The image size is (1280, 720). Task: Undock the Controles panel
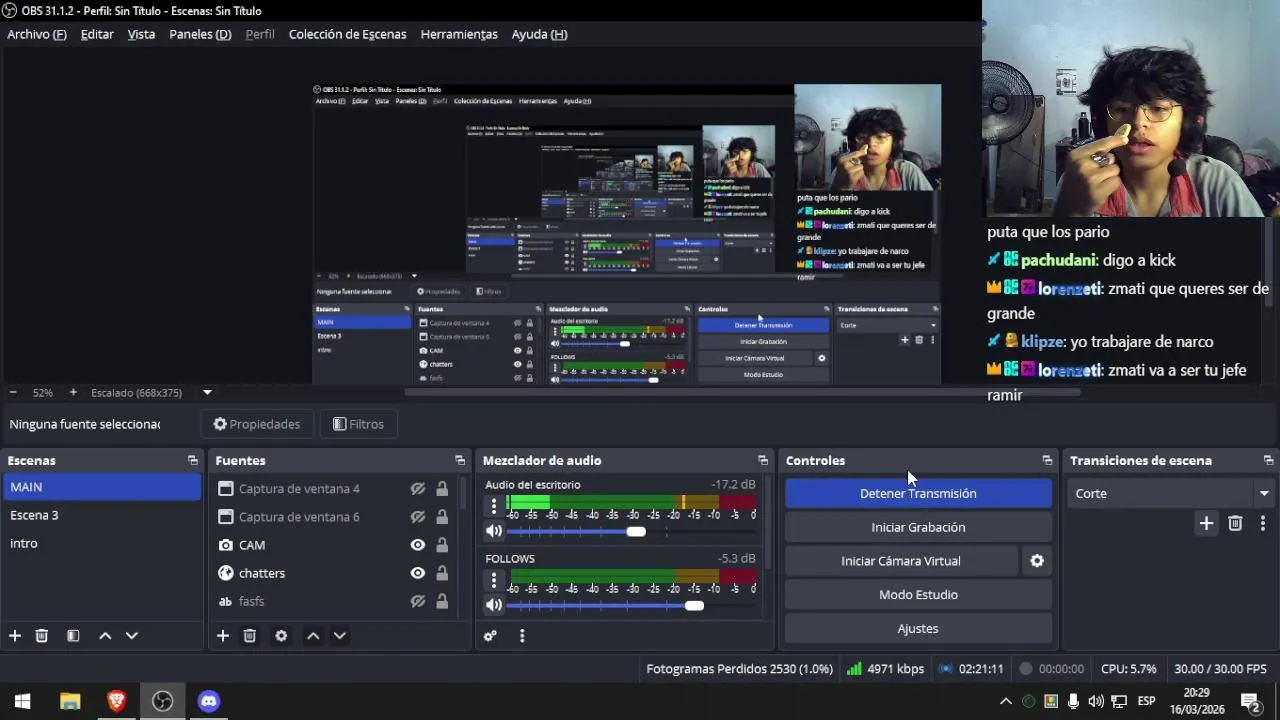[x=1047, y=461]
